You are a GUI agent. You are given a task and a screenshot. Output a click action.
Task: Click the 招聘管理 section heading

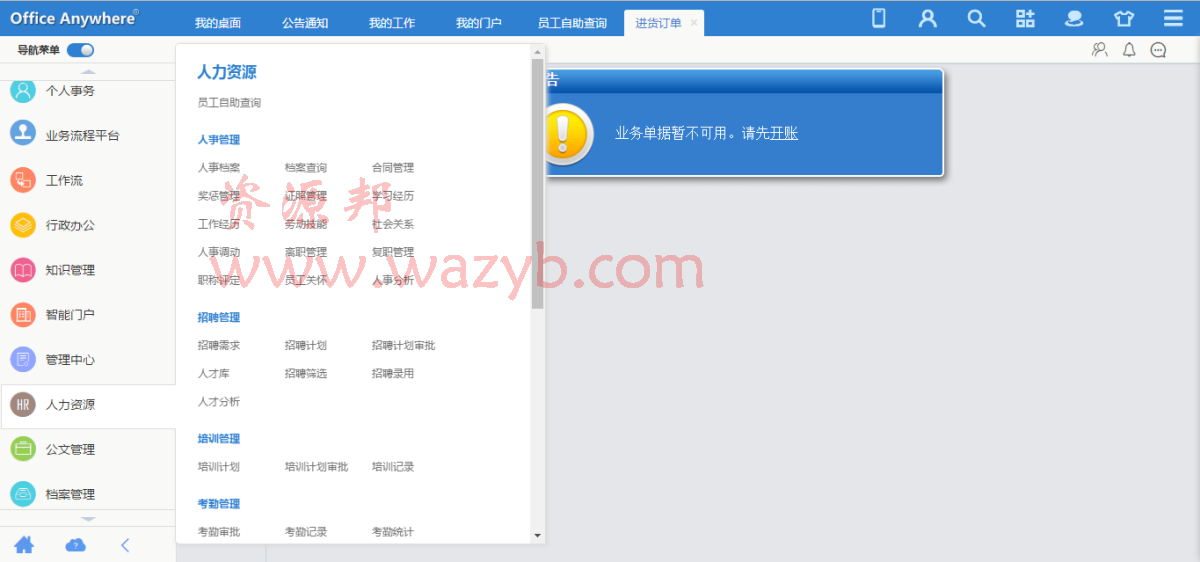[218, 318]
